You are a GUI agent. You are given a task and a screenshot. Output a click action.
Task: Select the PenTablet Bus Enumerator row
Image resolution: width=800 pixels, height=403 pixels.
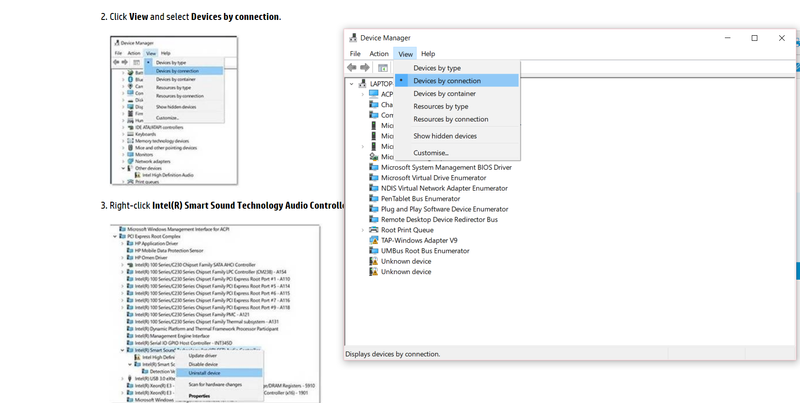coord(420,198)
